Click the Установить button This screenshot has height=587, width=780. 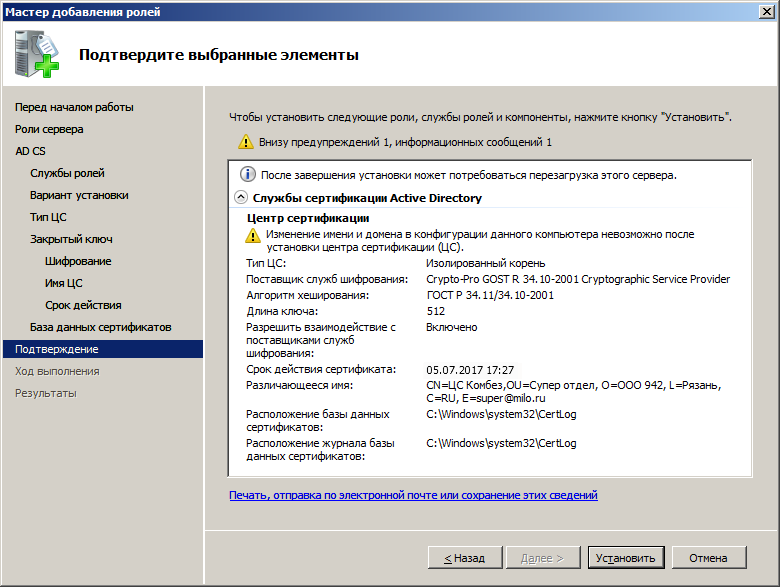tap(625, 558)
